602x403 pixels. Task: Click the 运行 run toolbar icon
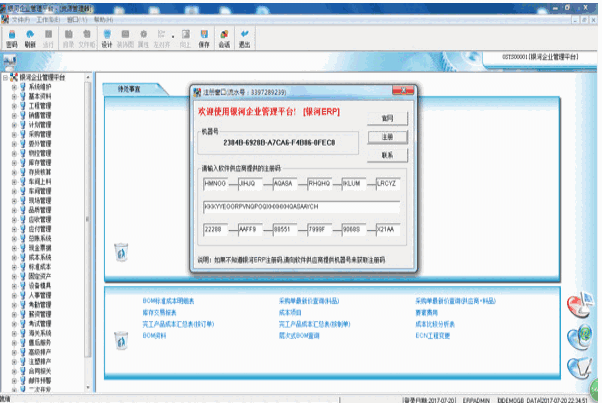tap(48, 39)
